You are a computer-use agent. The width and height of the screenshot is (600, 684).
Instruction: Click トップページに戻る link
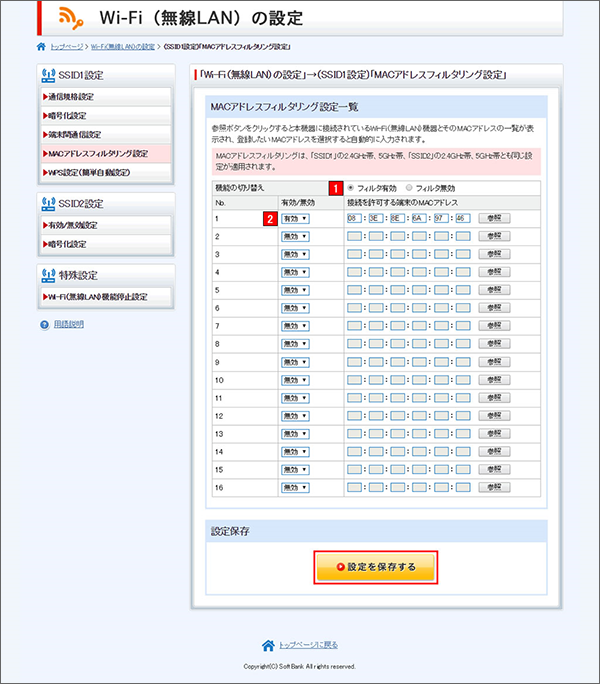[309, 645]
